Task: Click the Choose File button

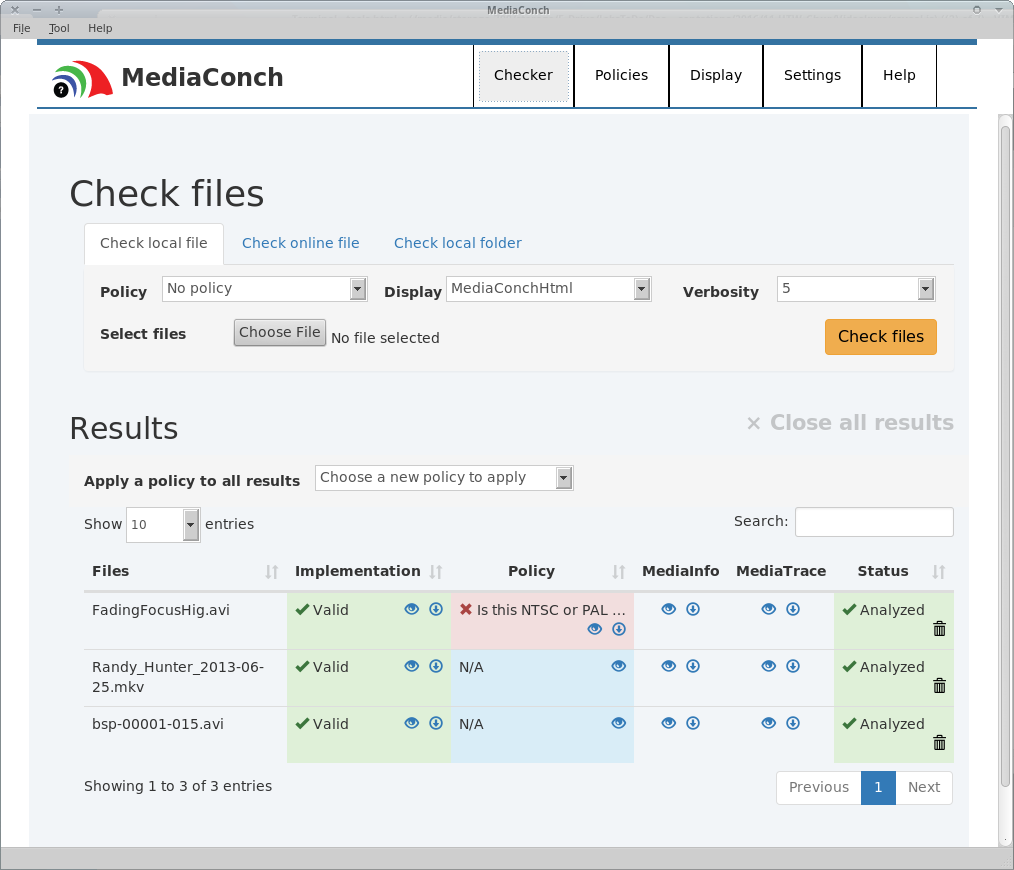Action: pyautogui.click(x=280, y=333)
